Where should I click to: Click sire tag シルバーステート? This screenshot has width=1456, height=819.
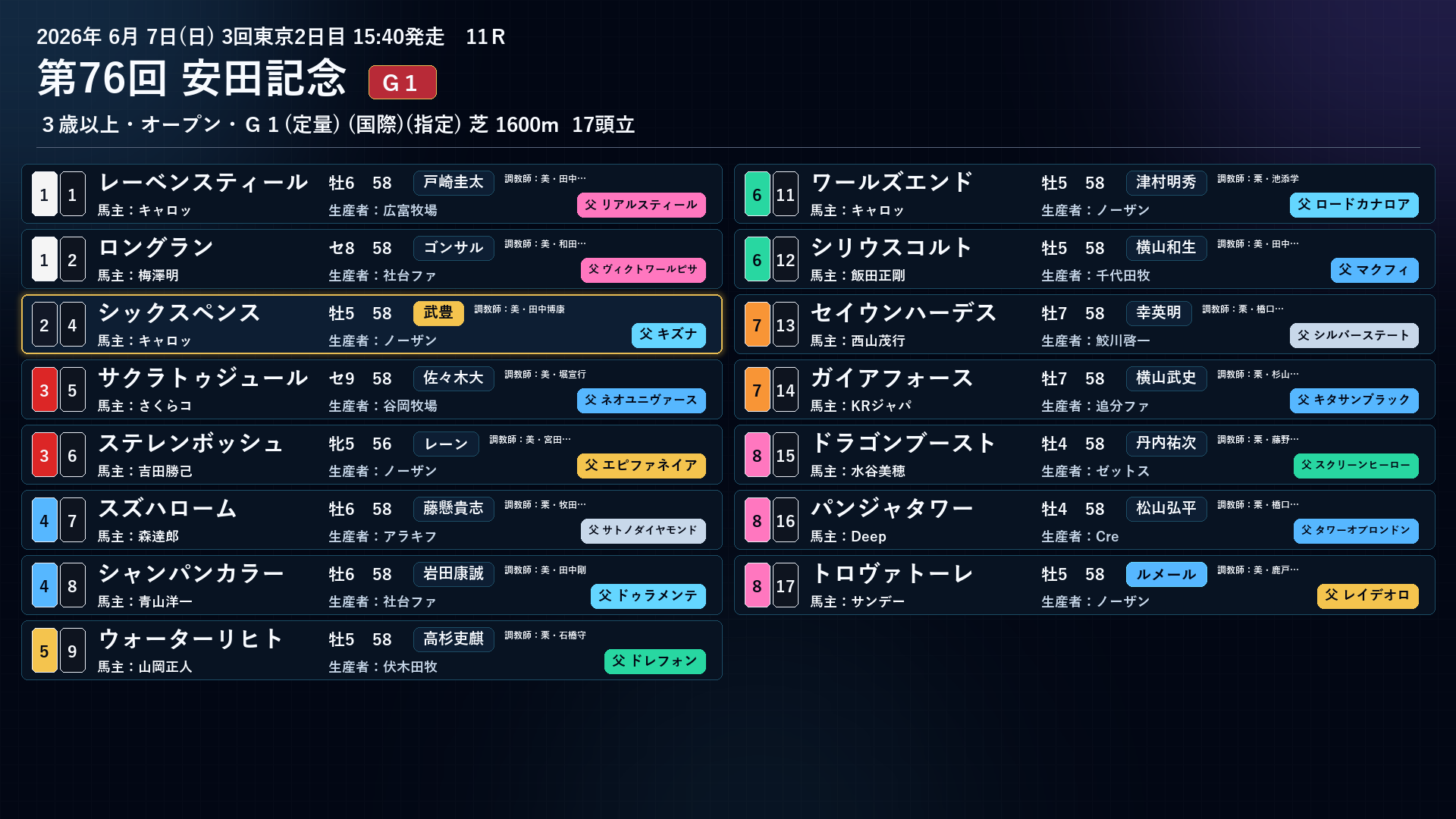pyautogui.click(x=1354, y=335)
